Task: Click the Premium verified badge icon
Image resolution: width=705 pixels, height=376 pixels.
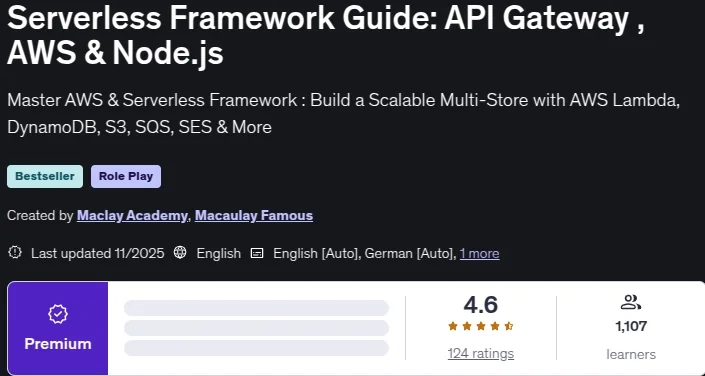Action: click(x=58, y=314)
